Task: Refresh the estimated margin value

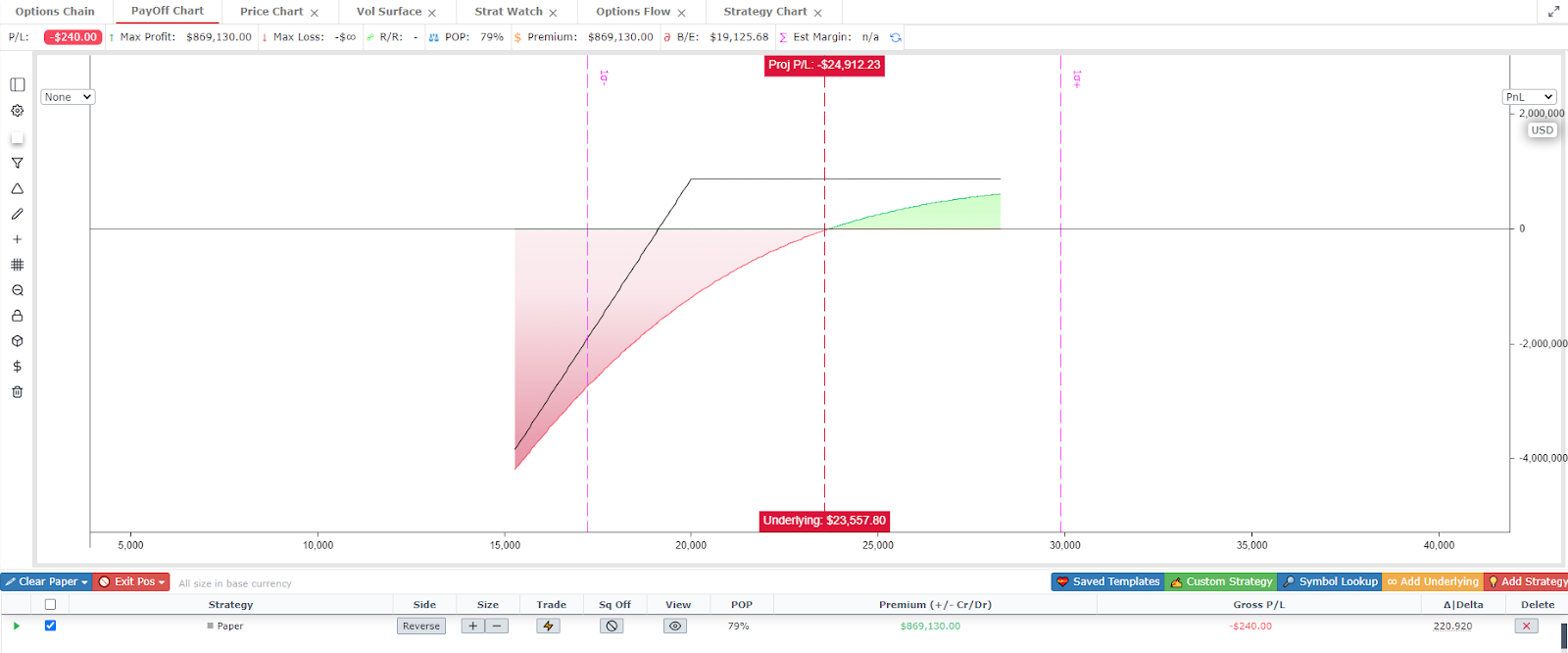Action: click(x=895, y=37)
